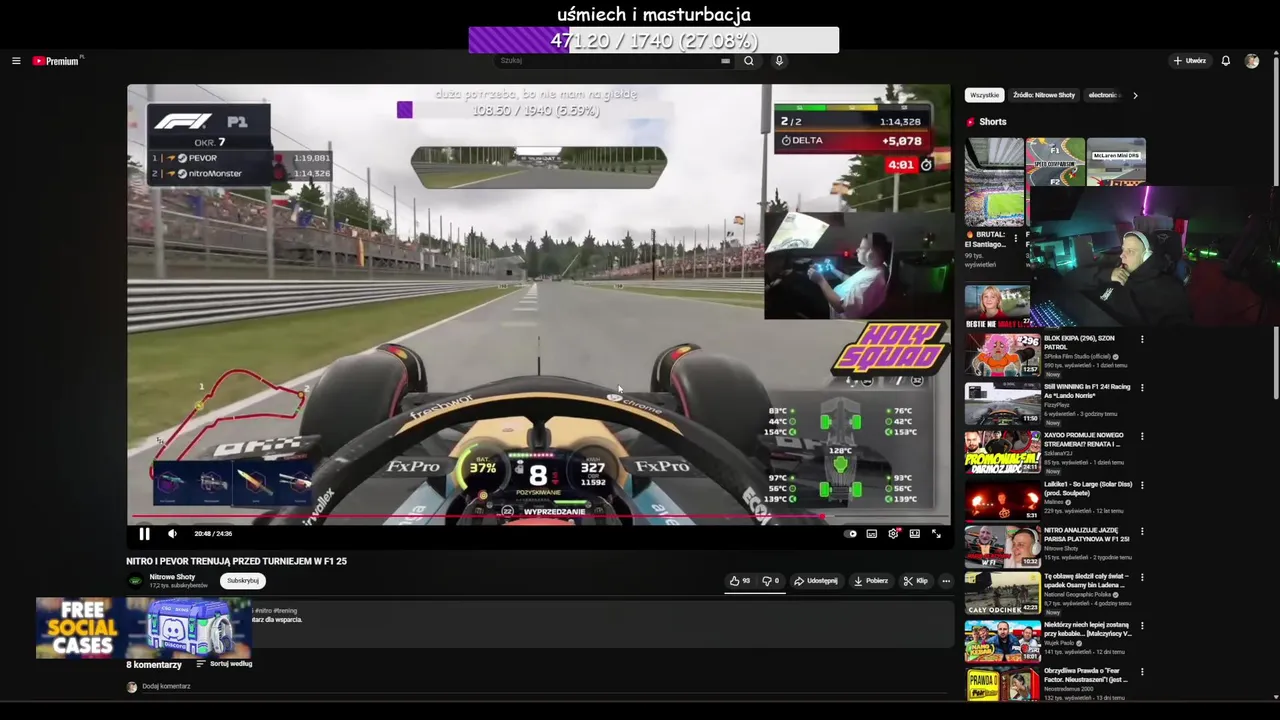The width and height of the screenshot is (1280, 720).
Task: Click the Pobierz download button
Action: [870, 581]
